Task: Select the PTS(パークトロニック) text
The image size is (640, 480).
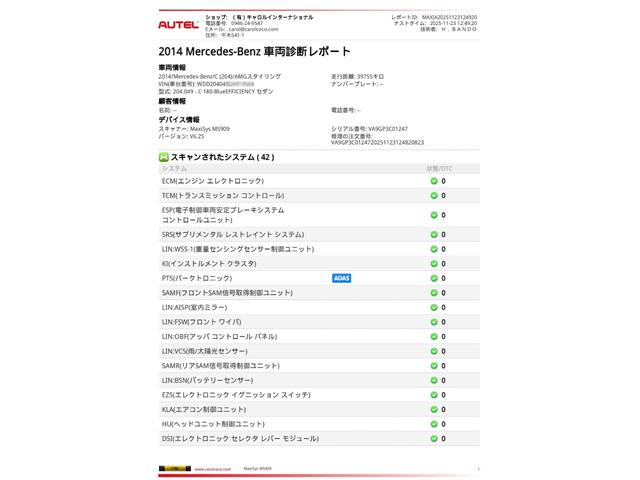Action: [197, 278]
